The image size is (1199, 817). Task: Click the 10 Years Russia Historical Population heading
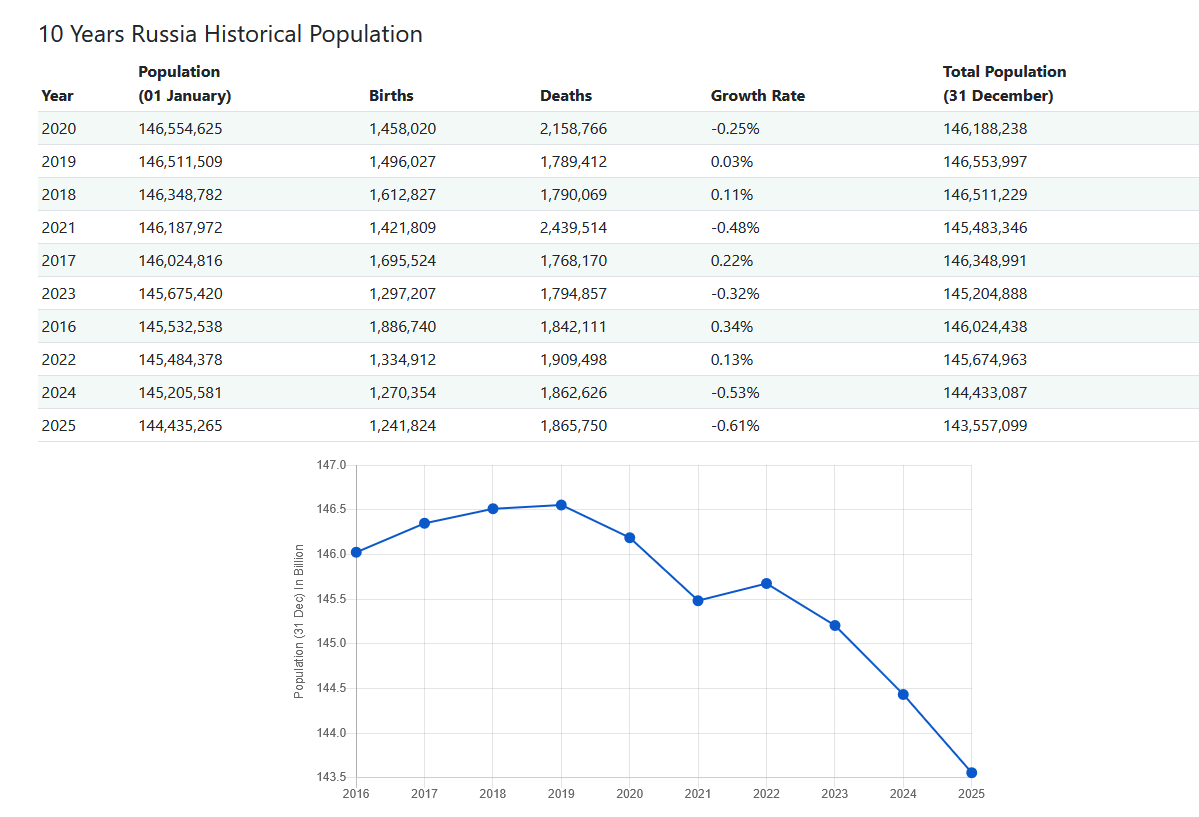pos(230,34)
